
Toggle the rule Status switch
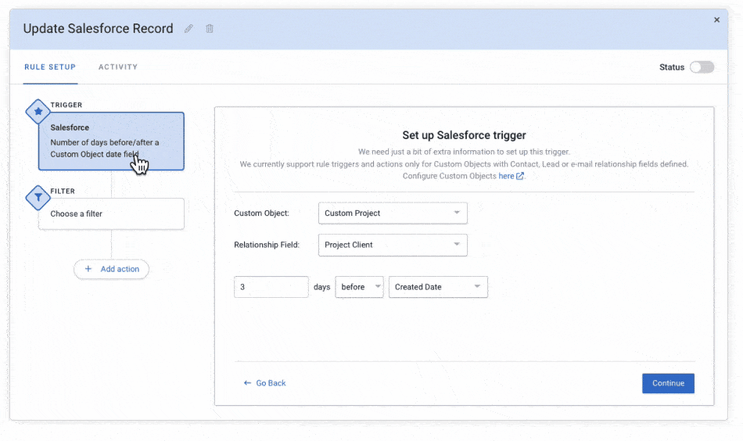702,67
